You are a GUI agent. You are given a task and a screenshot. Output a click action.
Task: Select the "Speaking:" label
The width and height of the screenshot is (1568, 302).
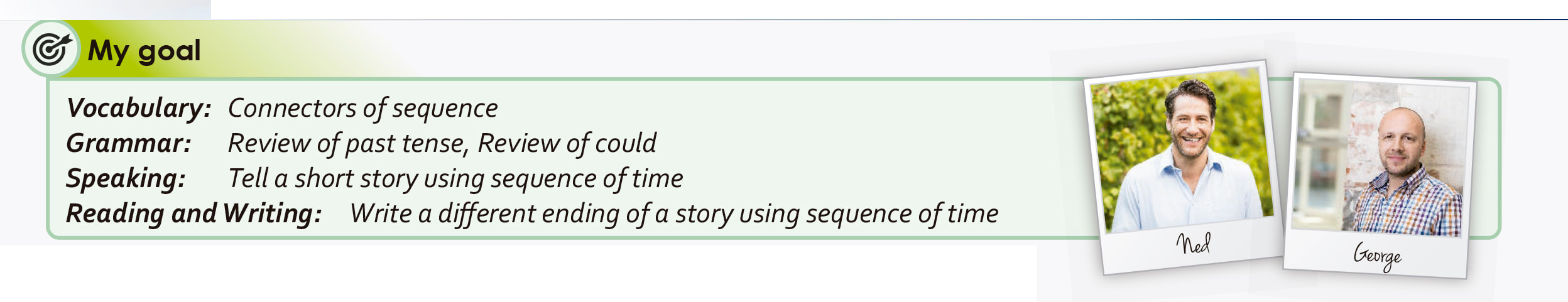[x=126, y=178]
